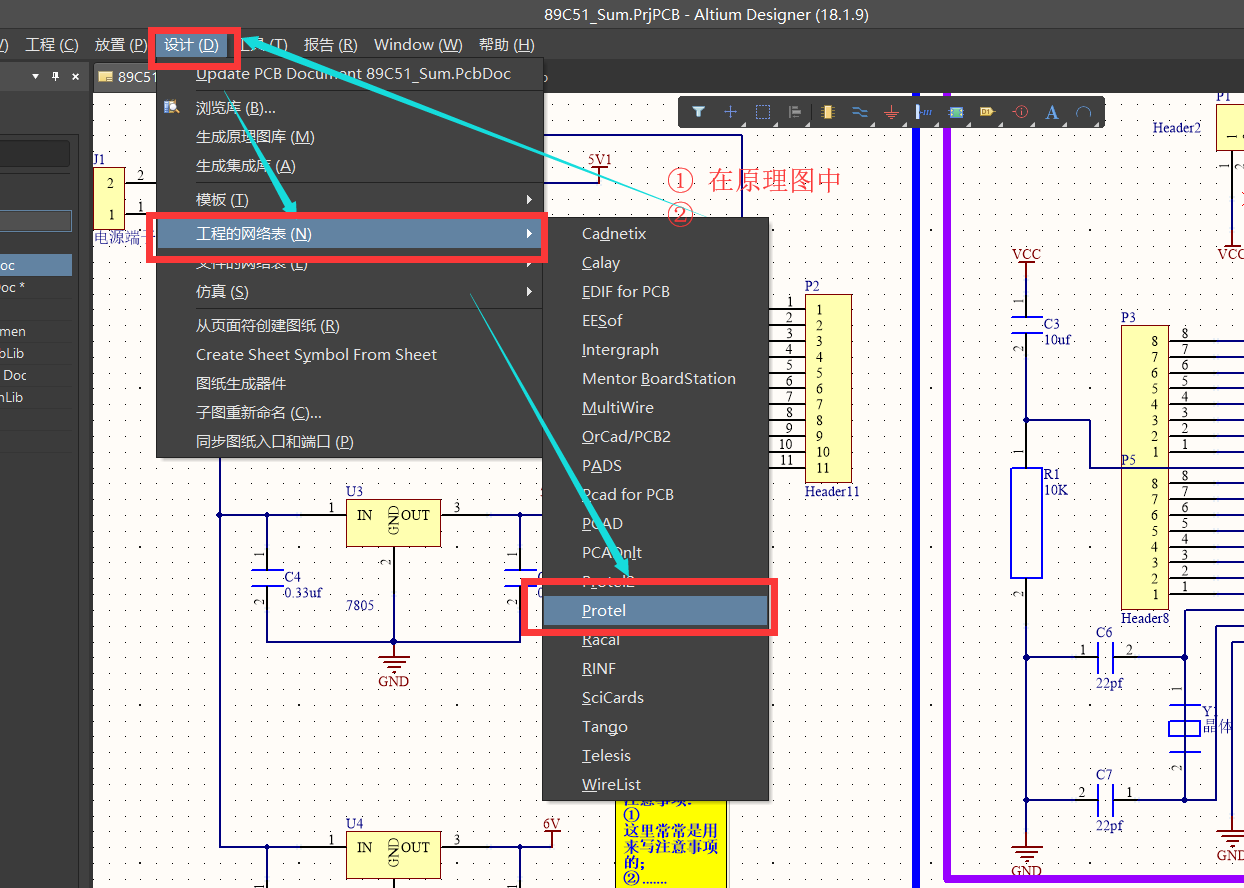Click the GND power port icon
1244x888 pixels.
891,112
